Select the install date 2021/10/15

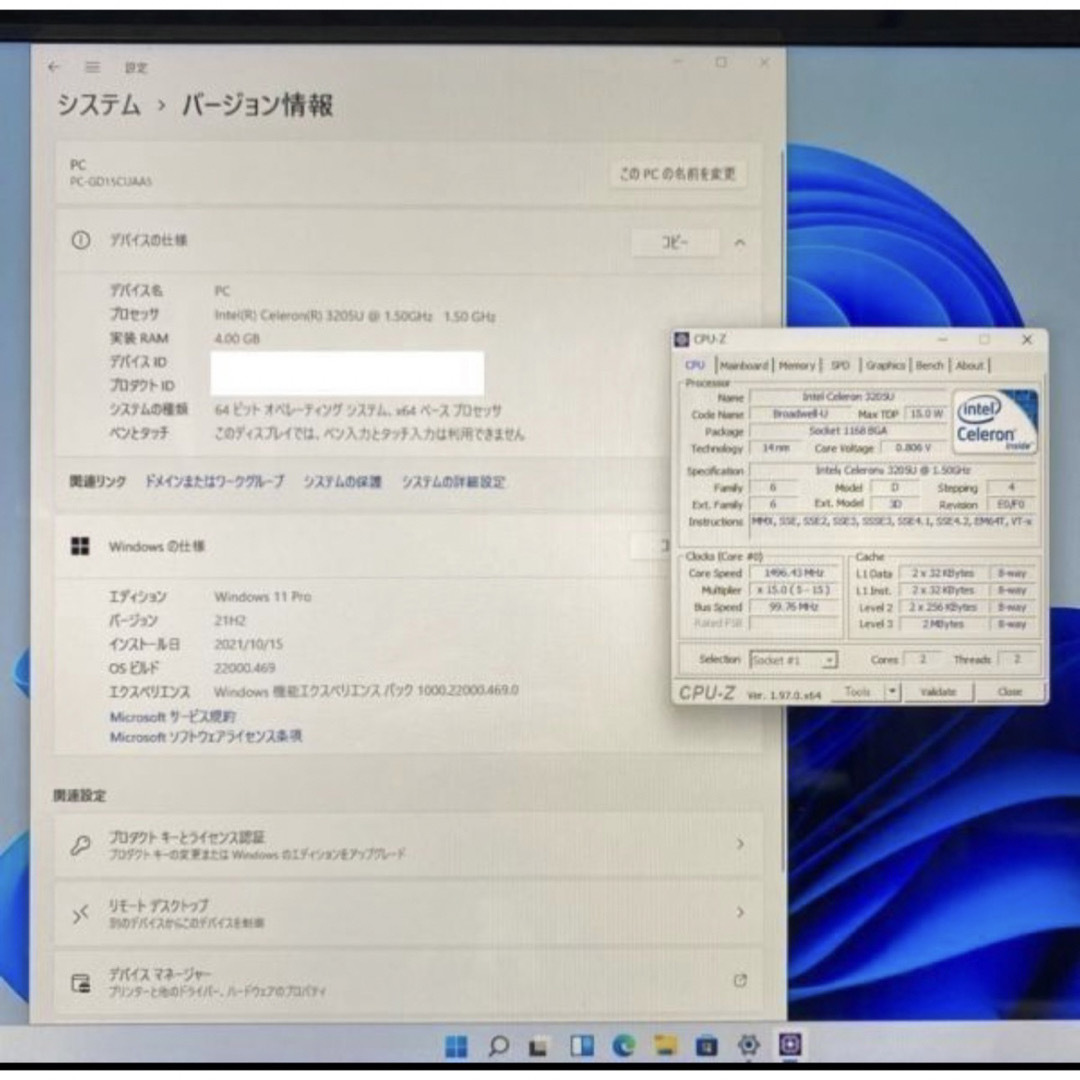[248, 644]
